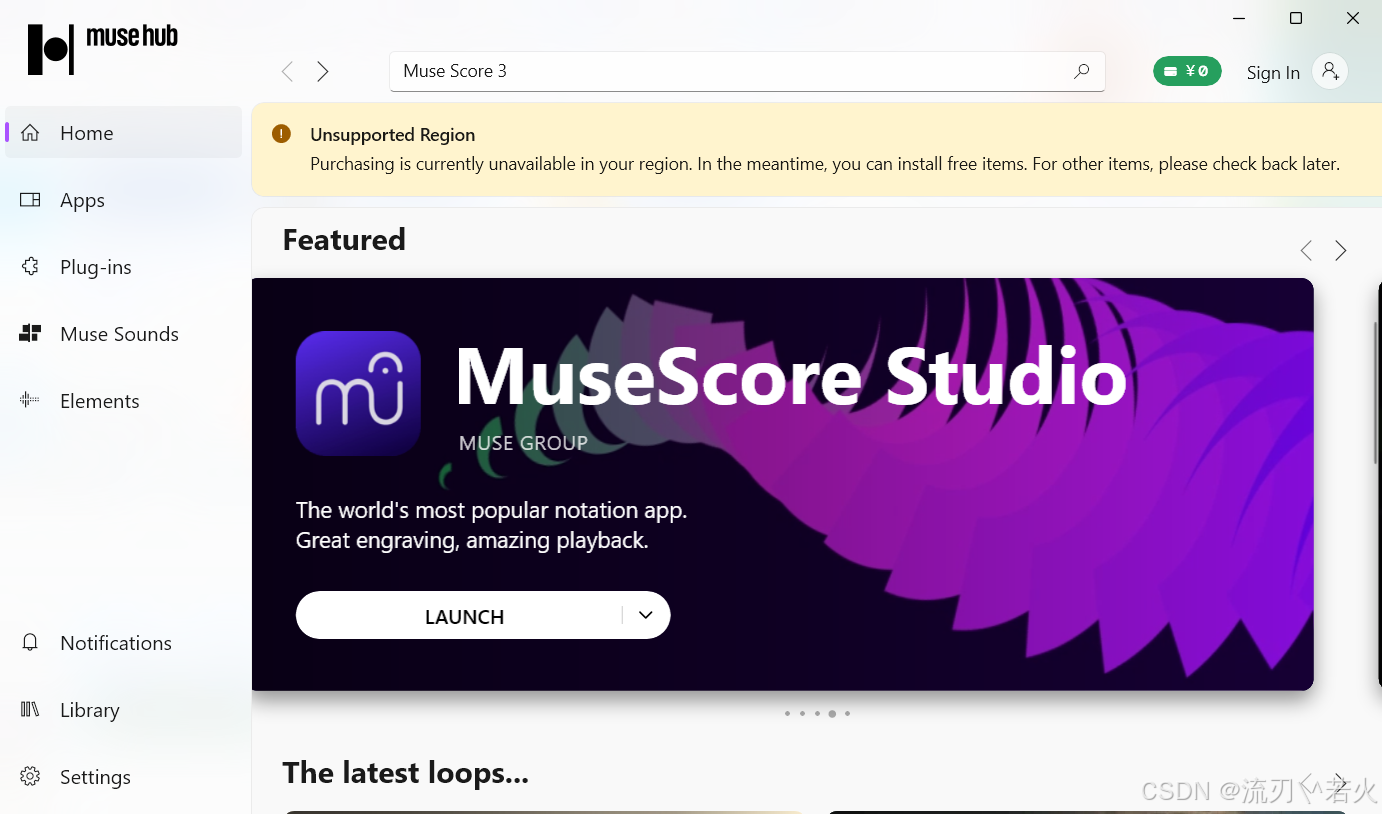
Task: Click the MuseScore Studio app icon
Action: [358, 393]
